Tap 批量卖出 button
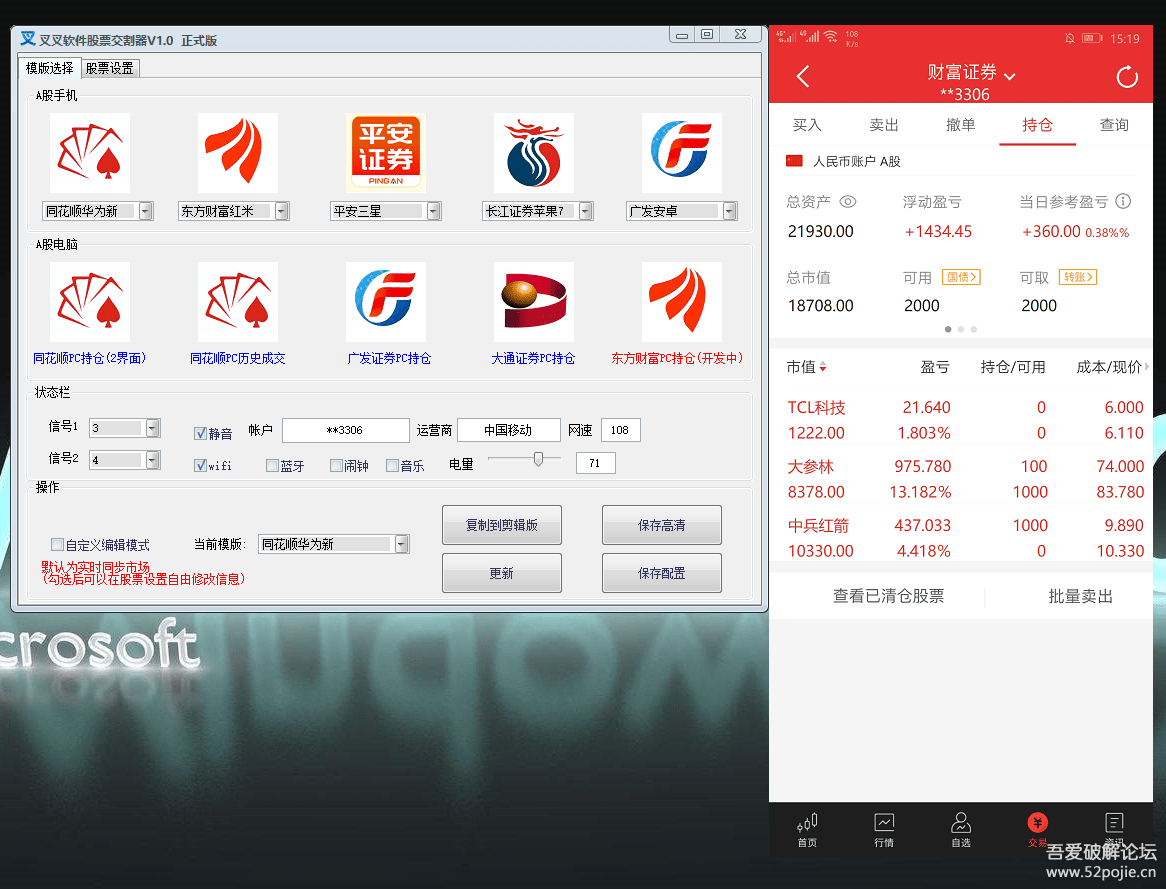The width and height of the screenshot is (1166, 889). 1080,596
